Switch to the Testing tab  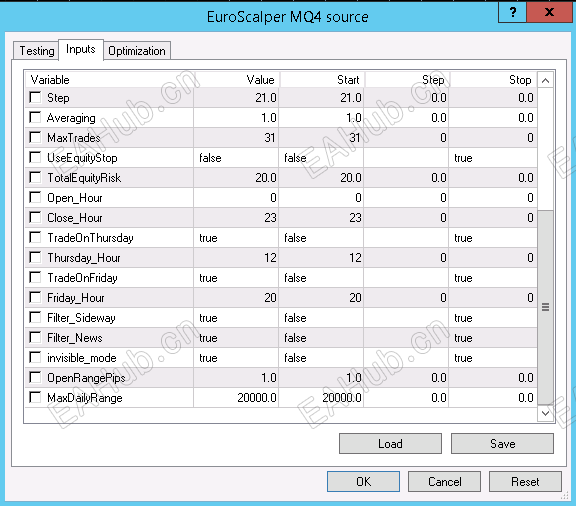click(36, 51)
